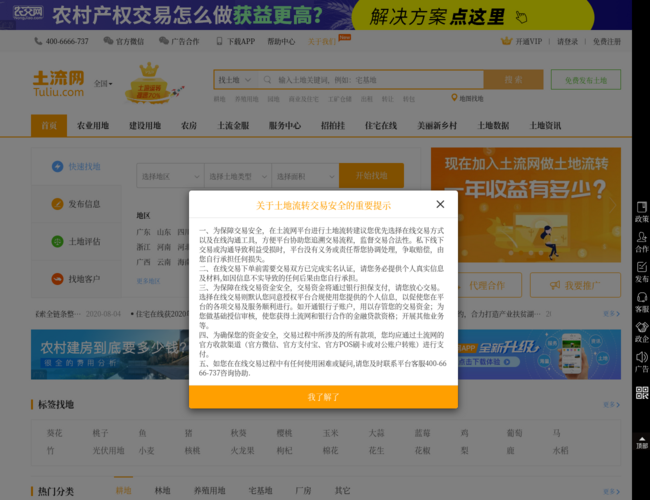
Task: Click the 免费注册 register link
Action: click(606, 41)
